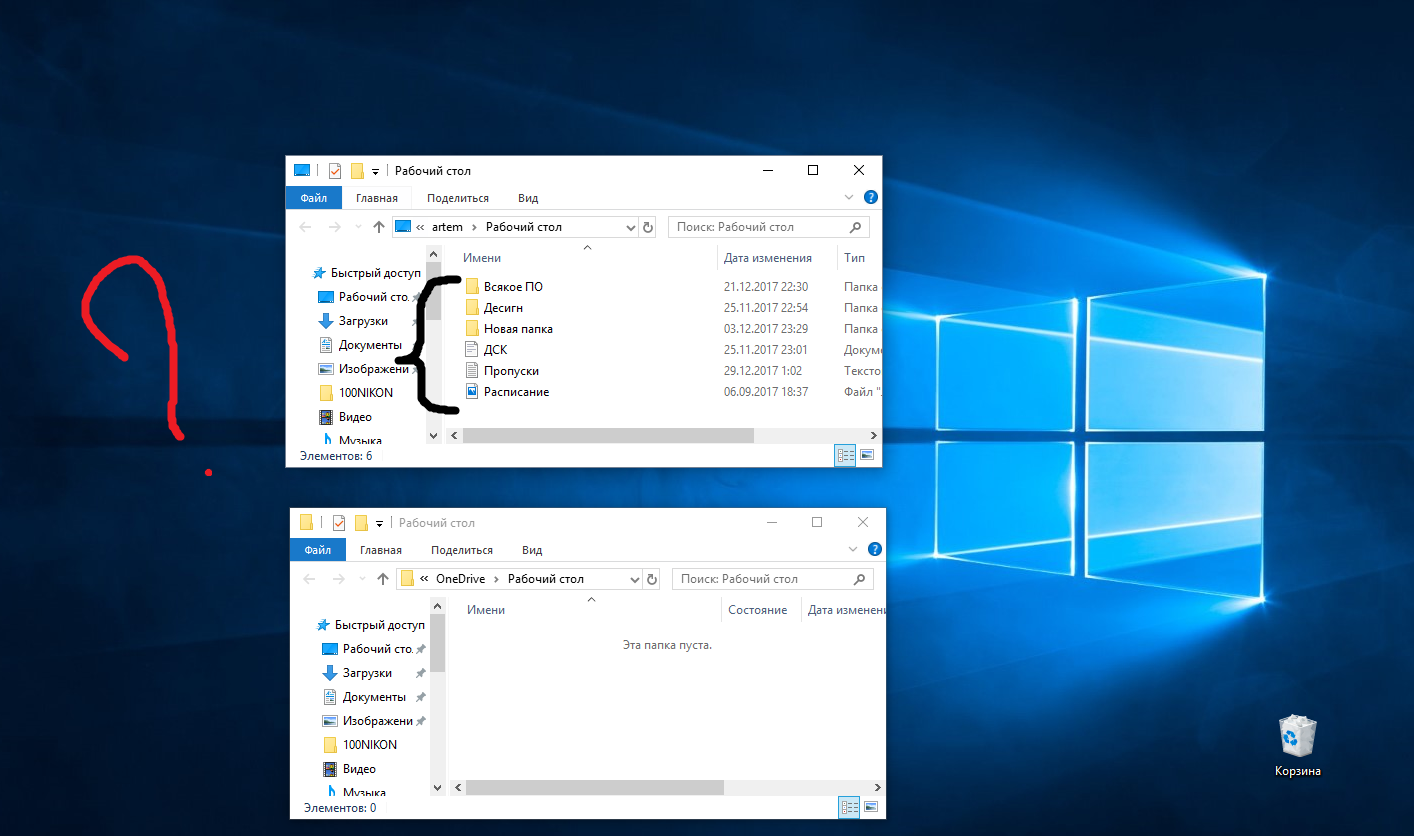Open recent locations dropdown in top window
Image resolution: width=1414 pixels, height=836 pixels.
pyautogui.click(x=358, y=227)
